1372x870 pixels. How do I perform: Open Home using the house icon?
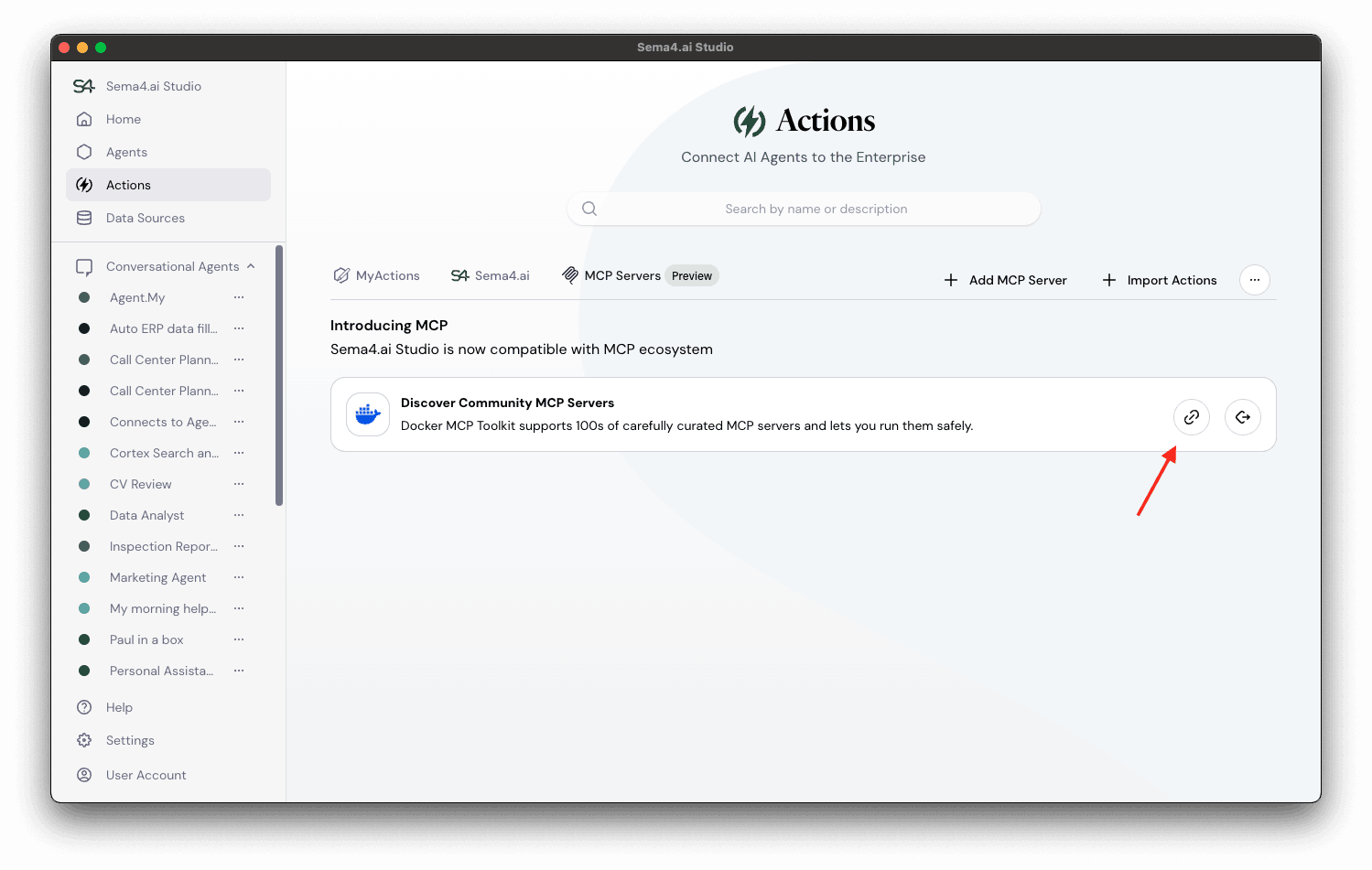[x=84, y=119]
